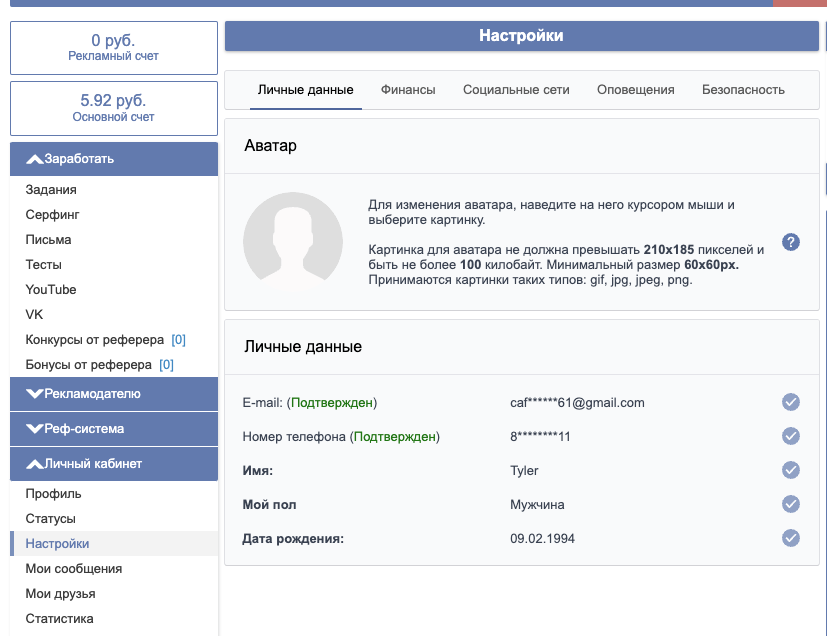Image resolution: width=827 pixels, height=636 pixels.
Task: Collapse the Личный кабинет menu section
Action: pyautogui.click(x=114, y=464)
